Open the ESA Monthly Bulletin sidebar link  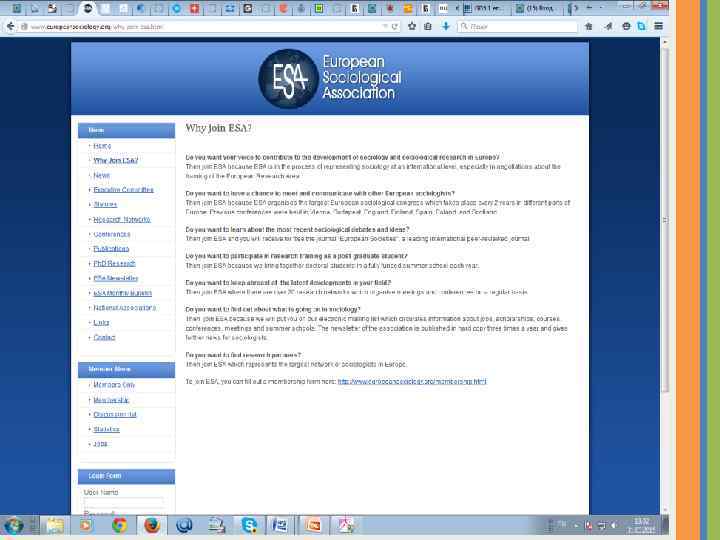coord(123,293)
